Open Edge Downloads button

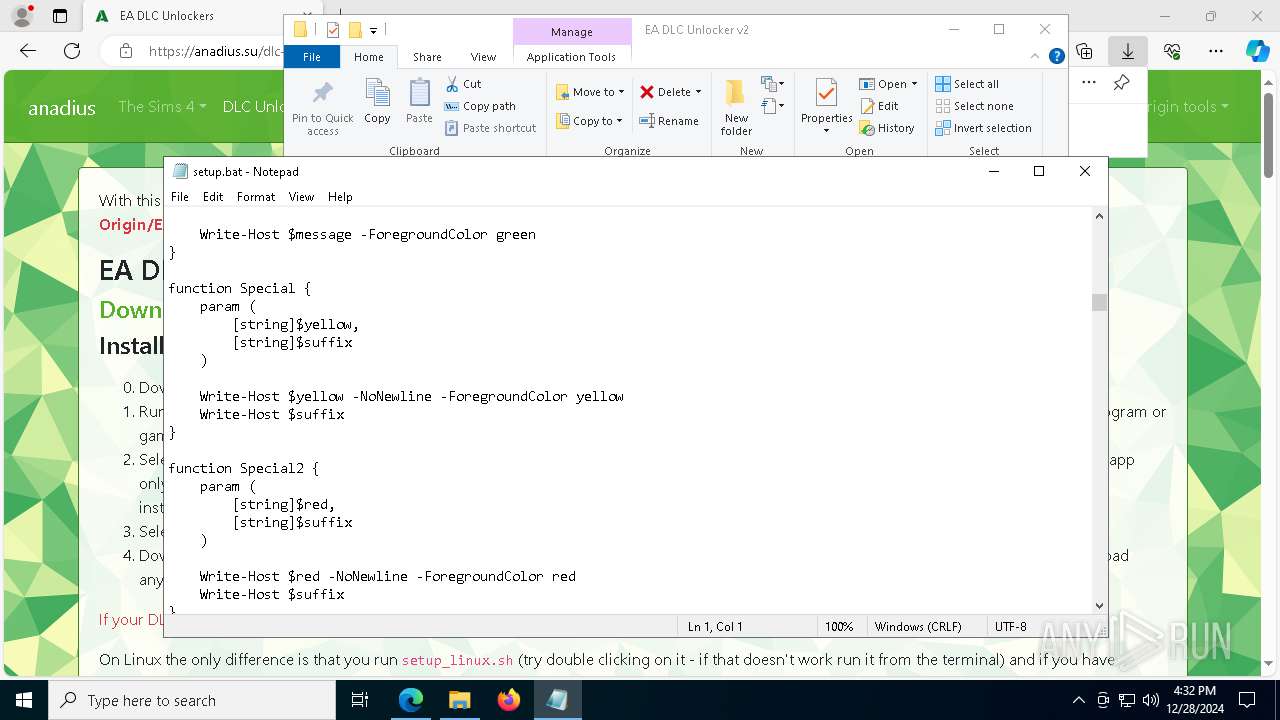1127,51
